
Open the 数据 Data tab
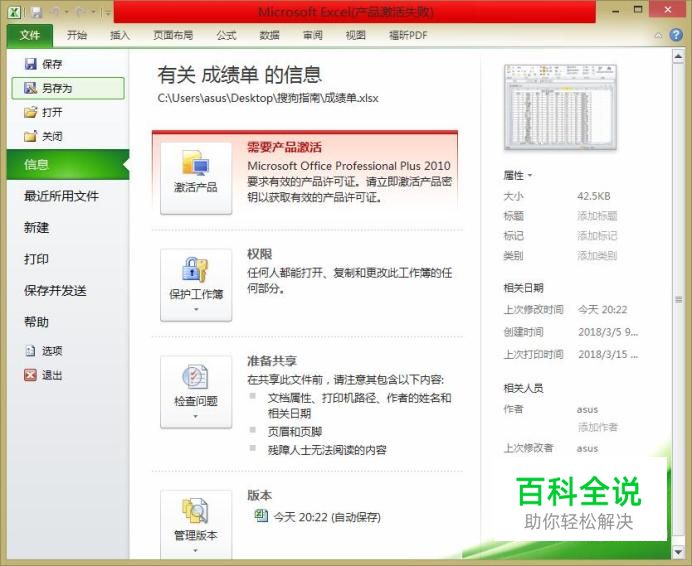(269, 35)
